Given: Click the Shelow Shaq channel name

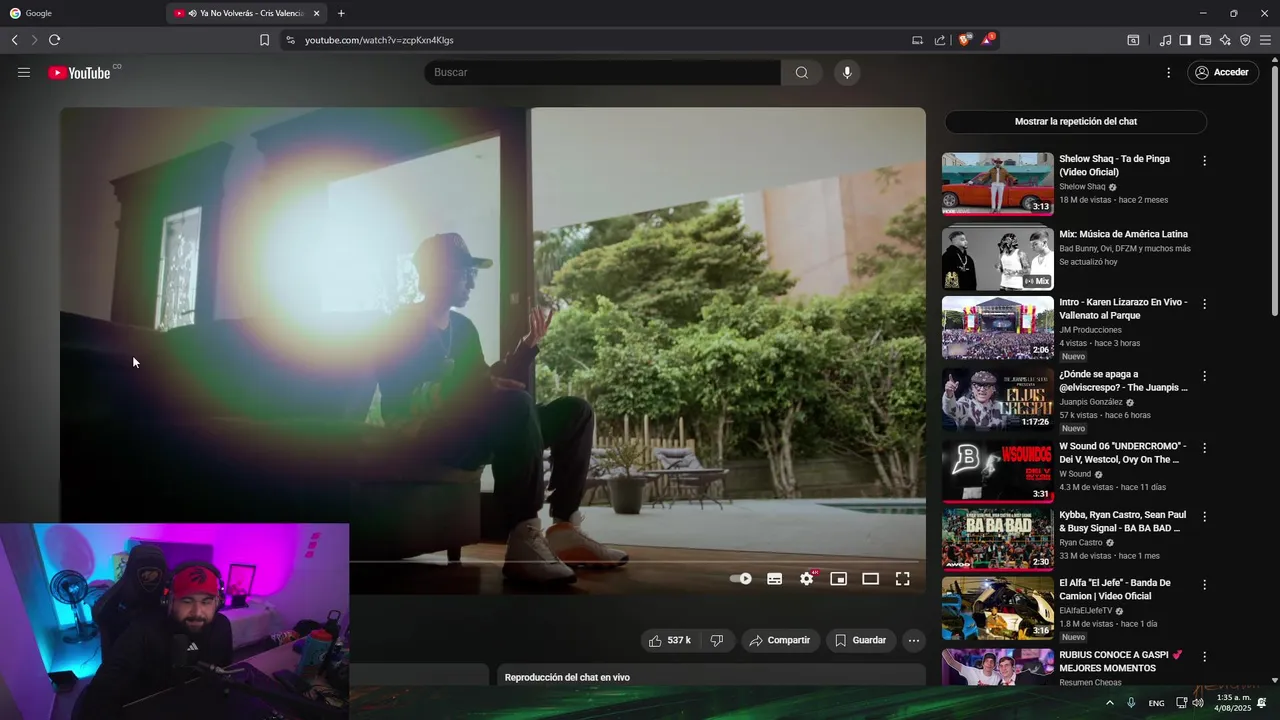Looking at the screenshot, I should click(1082, 186).
